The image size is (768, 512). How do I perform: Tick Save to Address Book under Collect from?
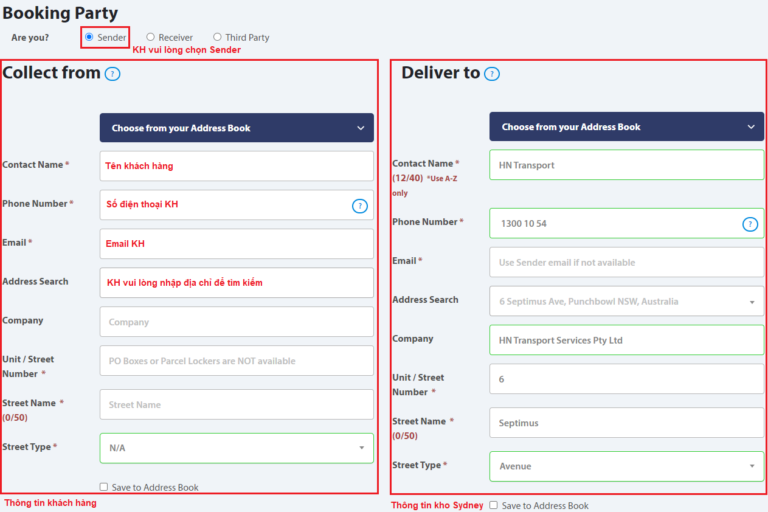[104, 487]
